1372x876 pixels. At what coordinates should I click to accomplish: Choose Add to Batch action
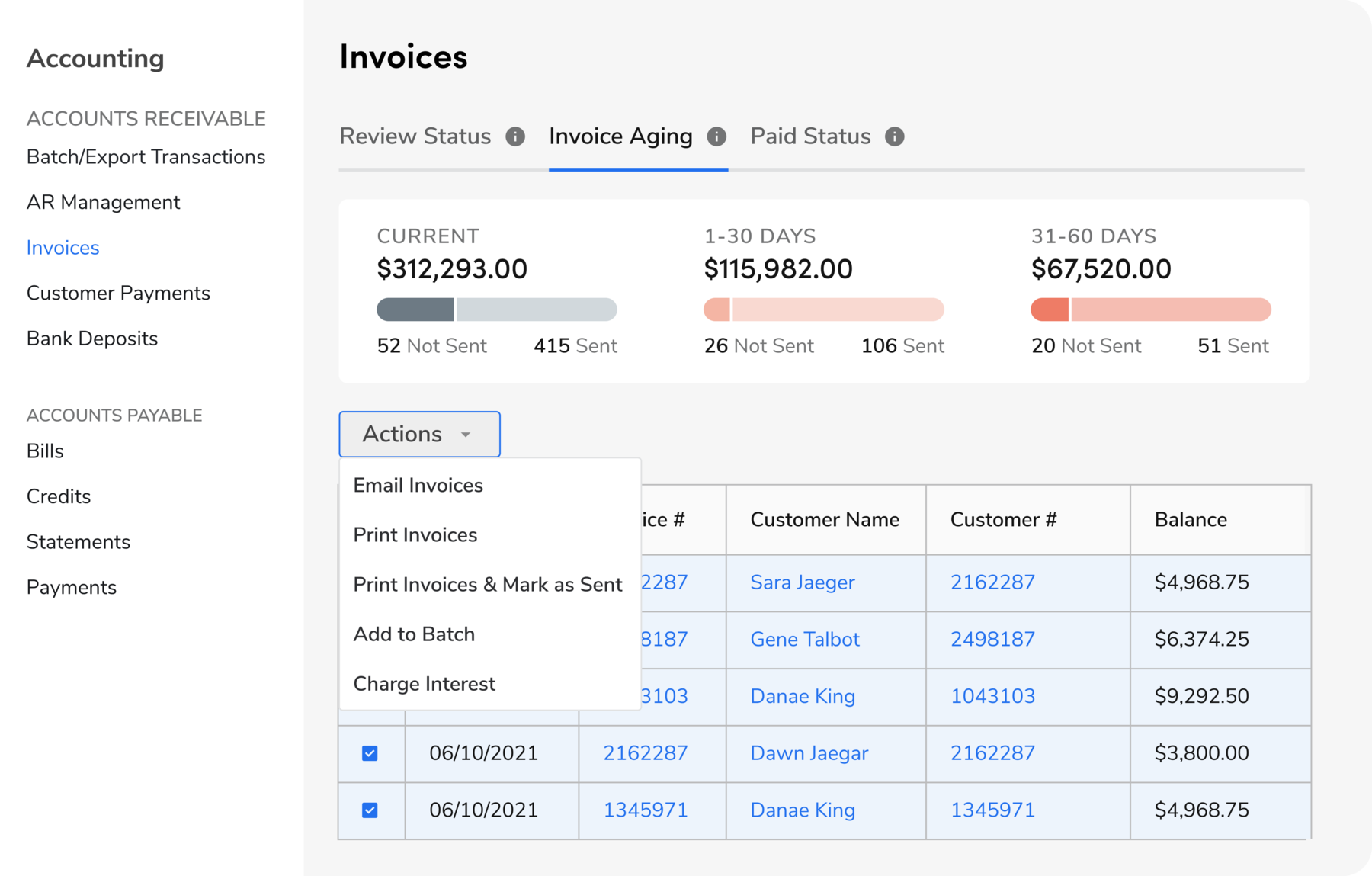[413, 634]
